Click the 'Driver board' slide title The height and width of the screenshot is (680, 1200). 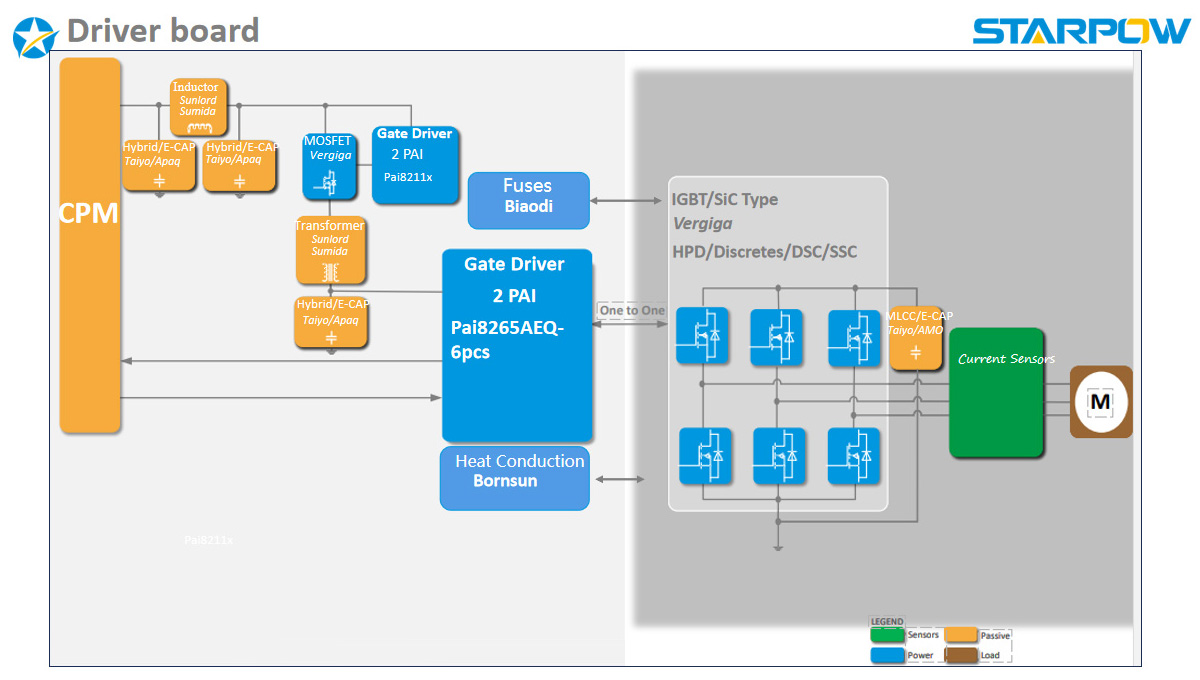(x=163, y=31)
